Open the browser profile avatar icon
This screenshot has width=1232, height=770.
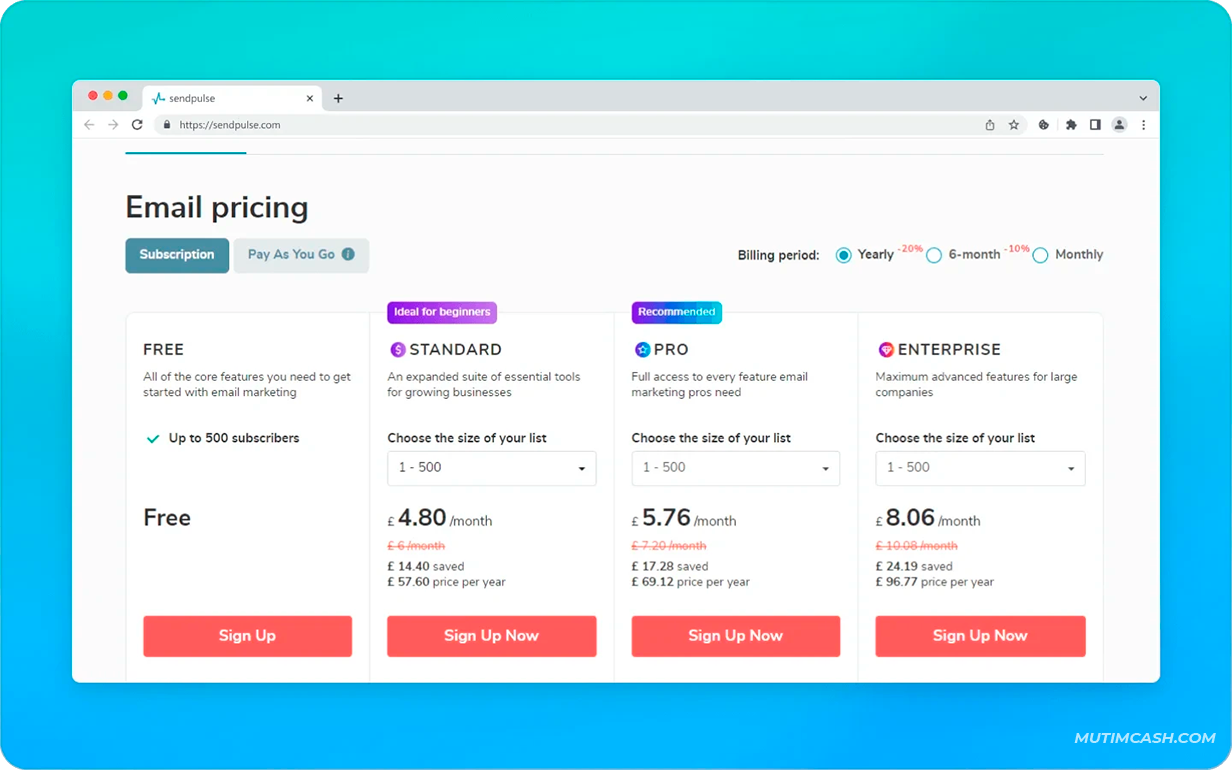click(x=1119, y=125)
